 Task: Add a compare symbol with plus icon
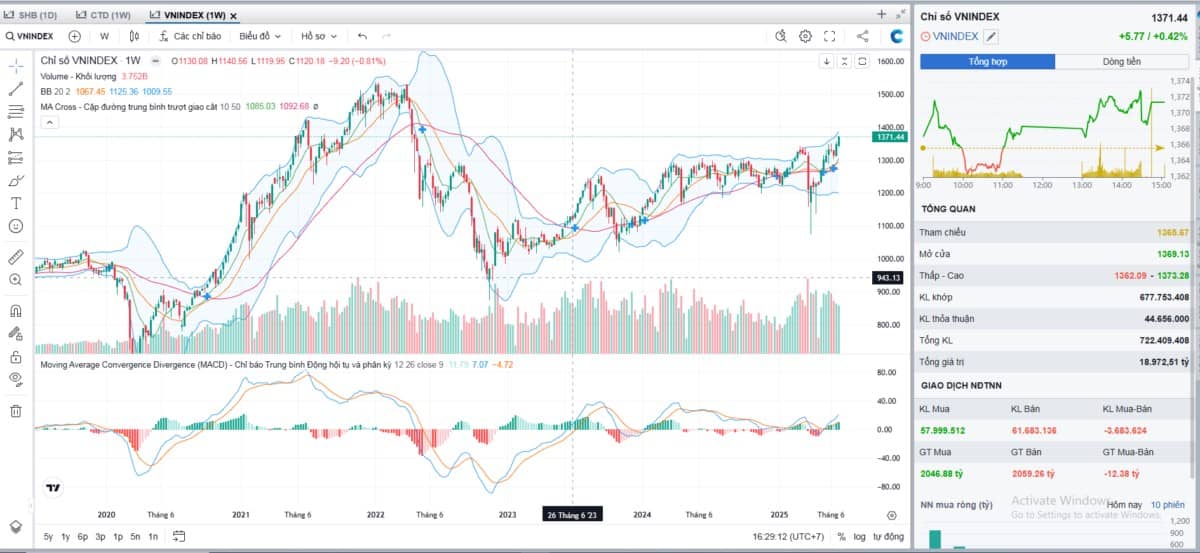[74, 36]
